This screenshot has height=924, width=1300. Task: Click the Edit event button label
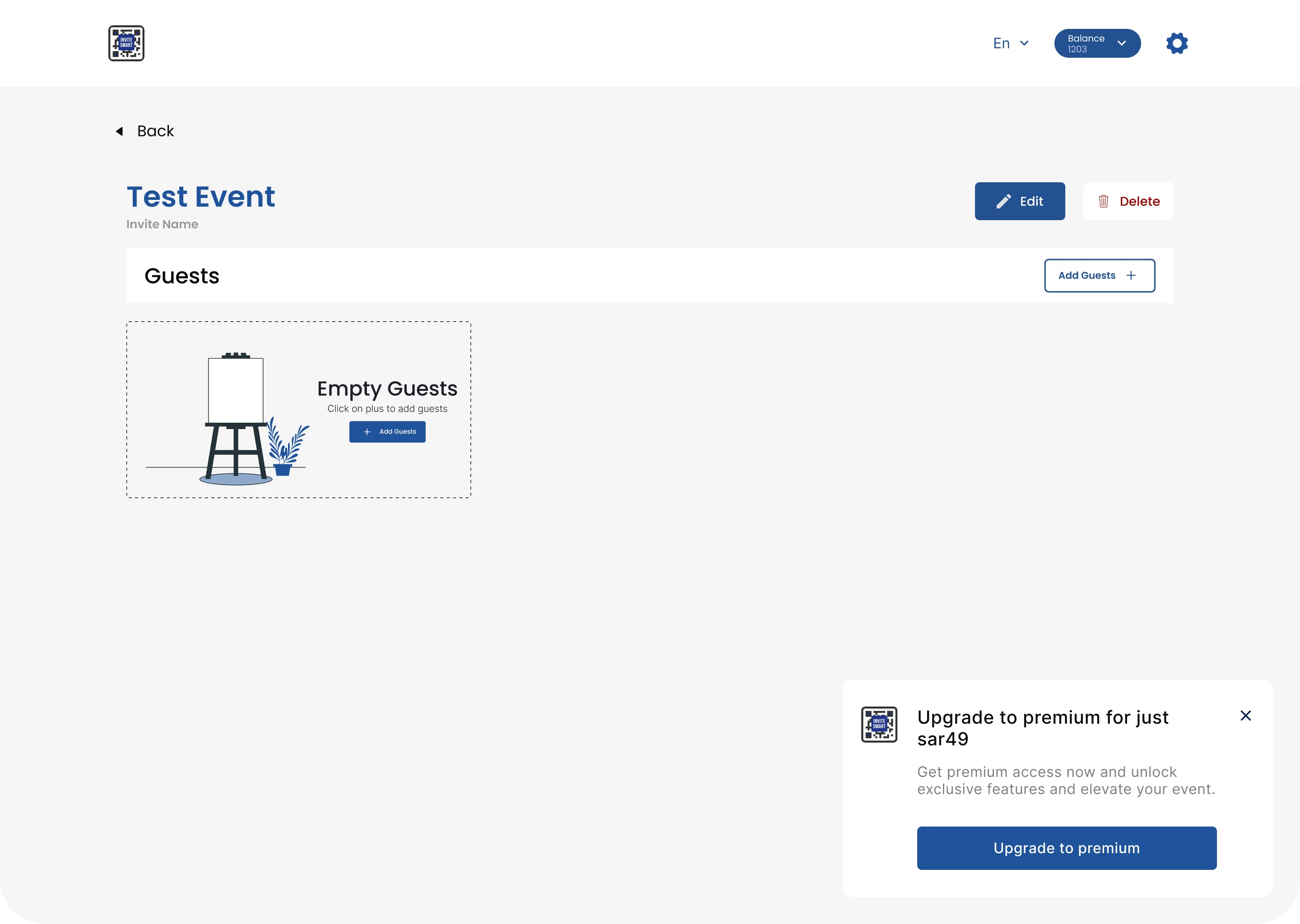tap(1031, 201)
